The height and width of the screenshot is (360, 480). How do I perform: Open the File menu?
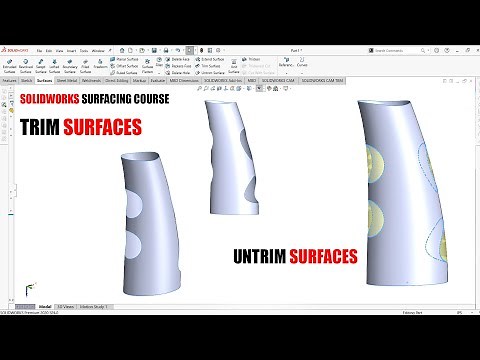[39, 51]
